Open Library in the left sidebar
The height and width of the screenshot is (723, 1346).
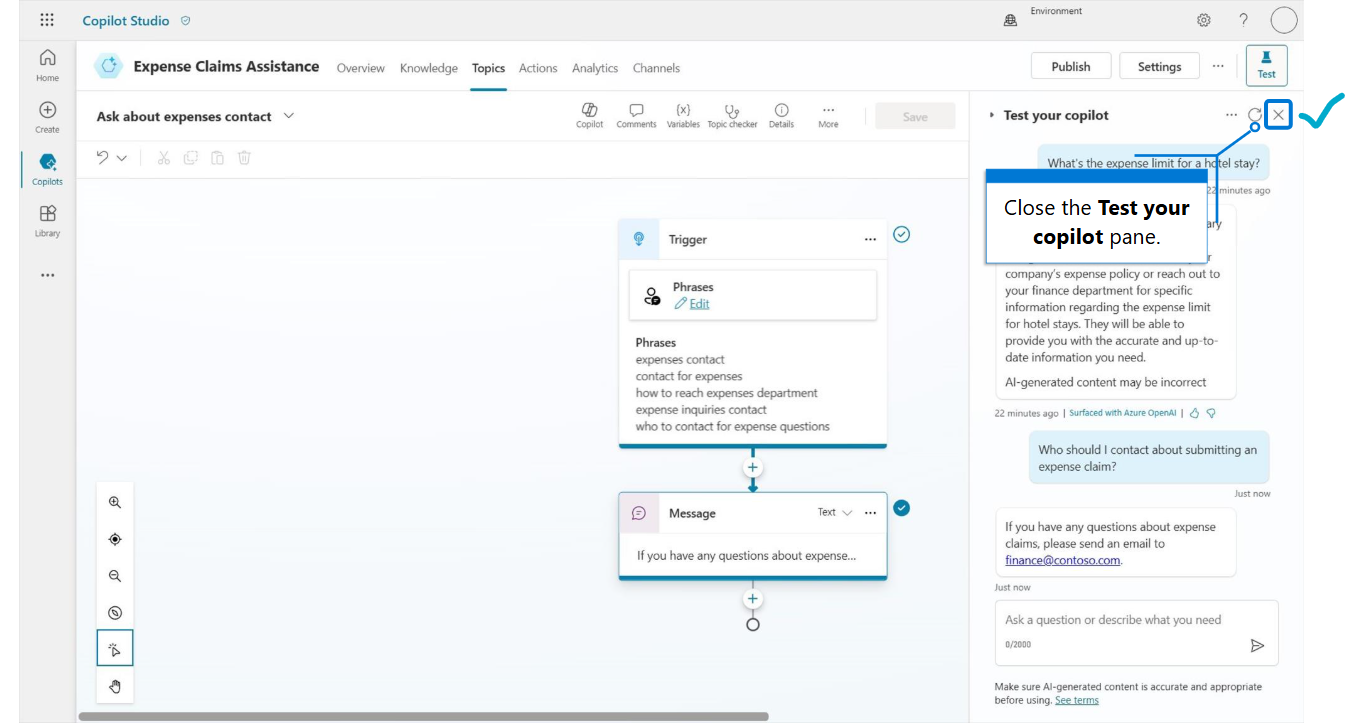click(47, 221)
